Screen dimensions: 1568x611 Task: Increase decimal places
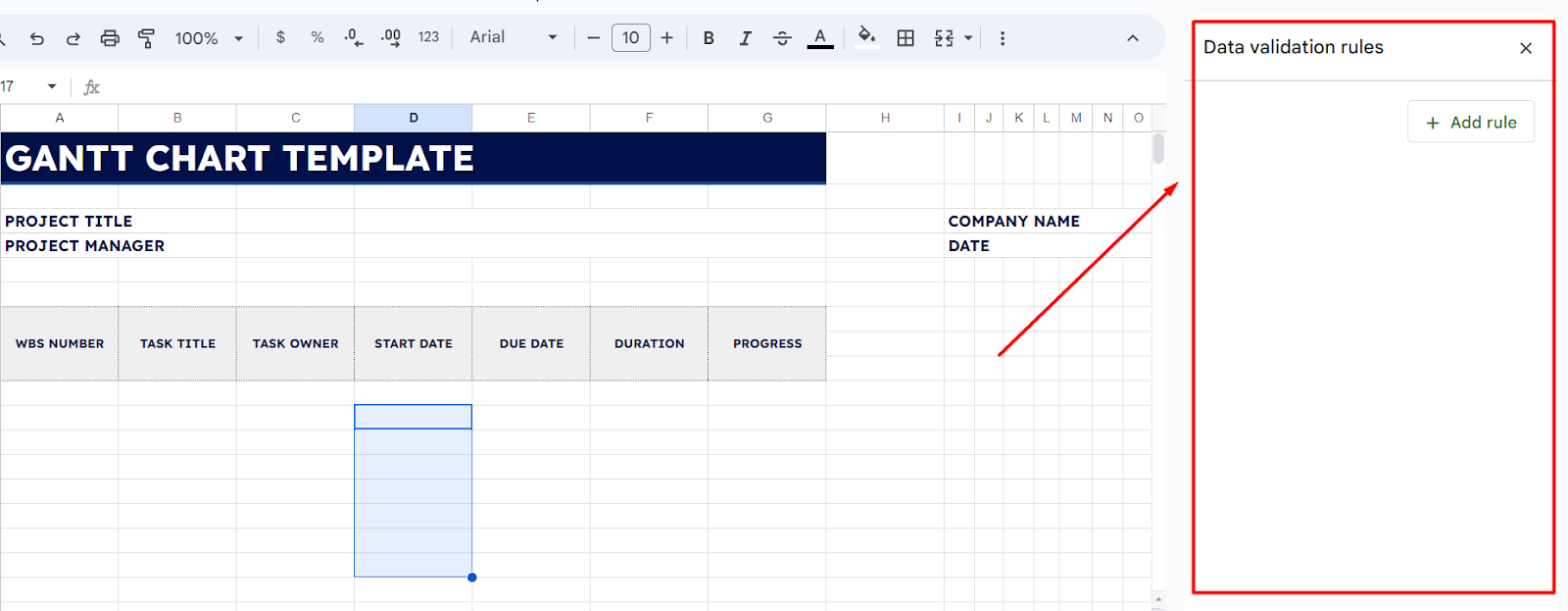[x=391, y=37]
